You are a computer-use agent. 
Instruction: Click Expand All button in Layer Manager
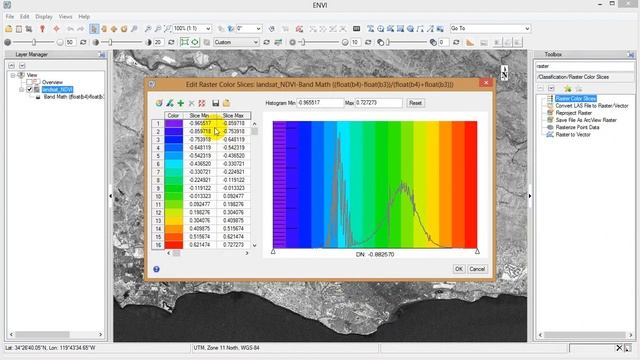tap(22, 66)
